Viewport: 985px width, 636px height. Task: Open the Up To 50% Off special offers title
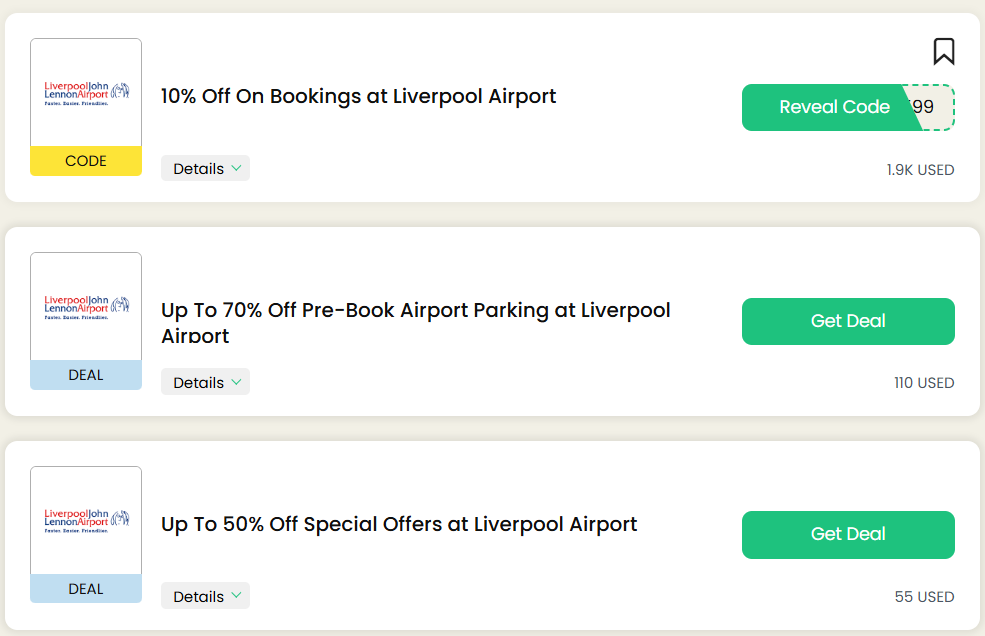[398, 524]
